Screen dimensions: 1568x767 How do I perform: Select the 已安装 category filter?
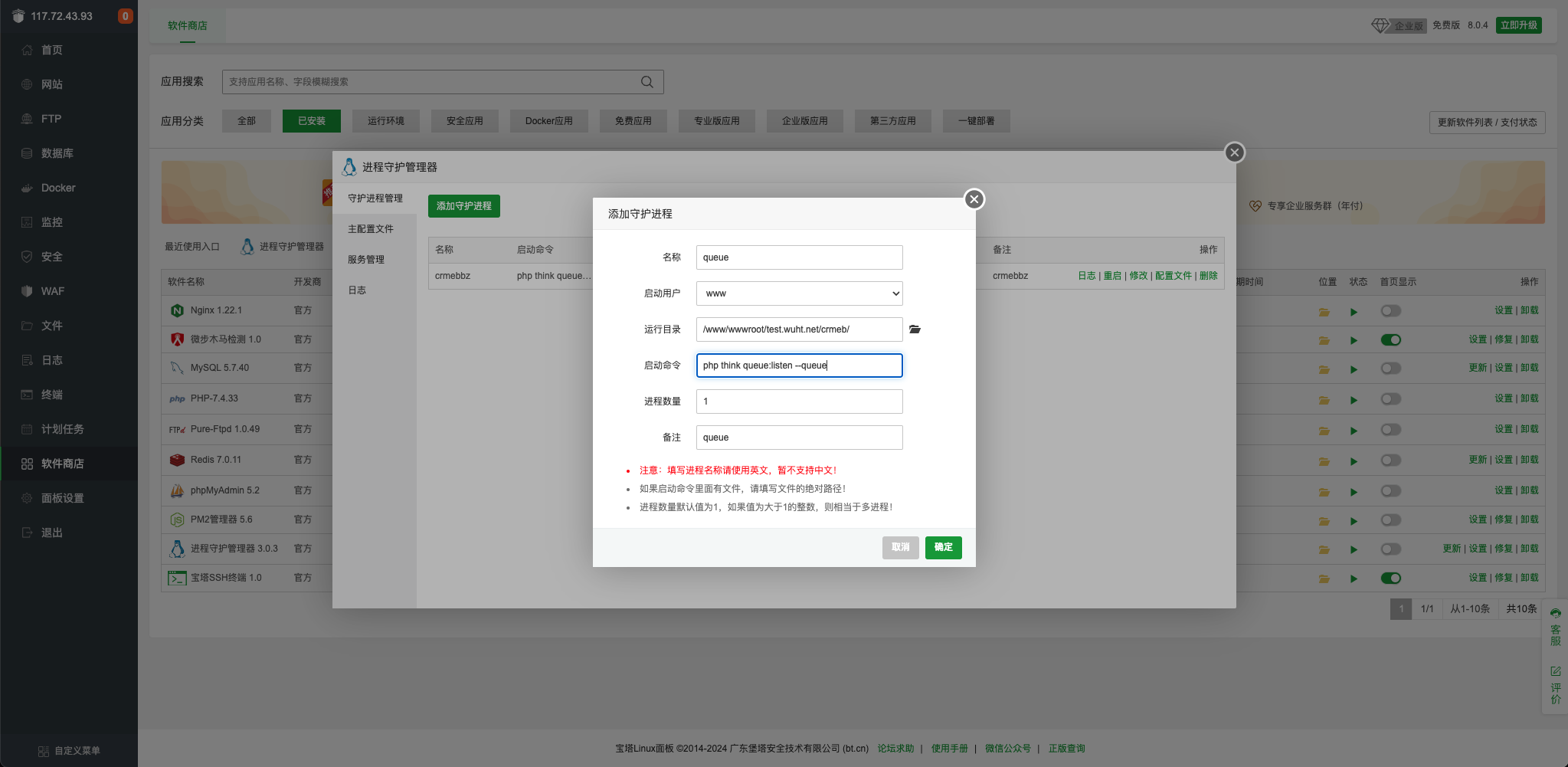pyautogui.click(x=311, y=121)
